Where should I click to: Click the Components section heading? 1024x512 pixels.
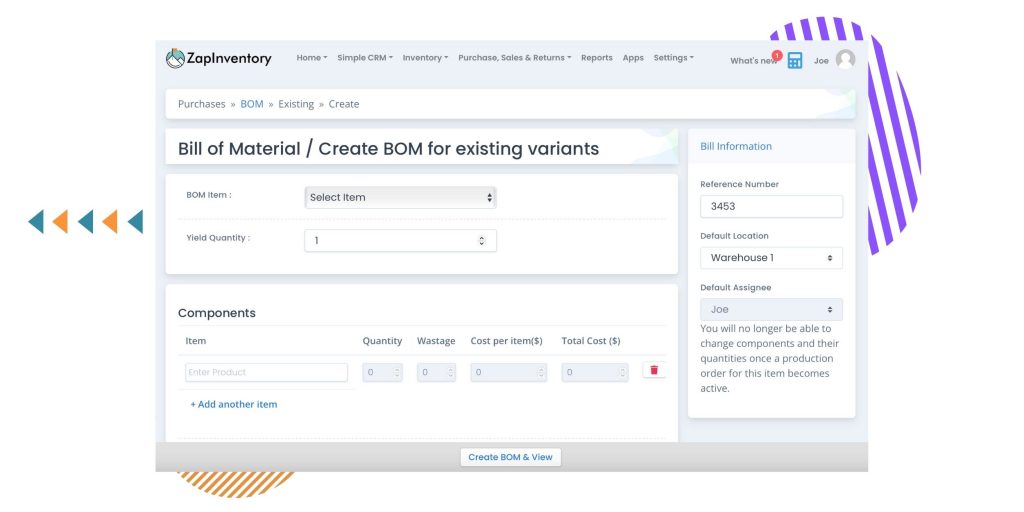[x=217, y=313]
